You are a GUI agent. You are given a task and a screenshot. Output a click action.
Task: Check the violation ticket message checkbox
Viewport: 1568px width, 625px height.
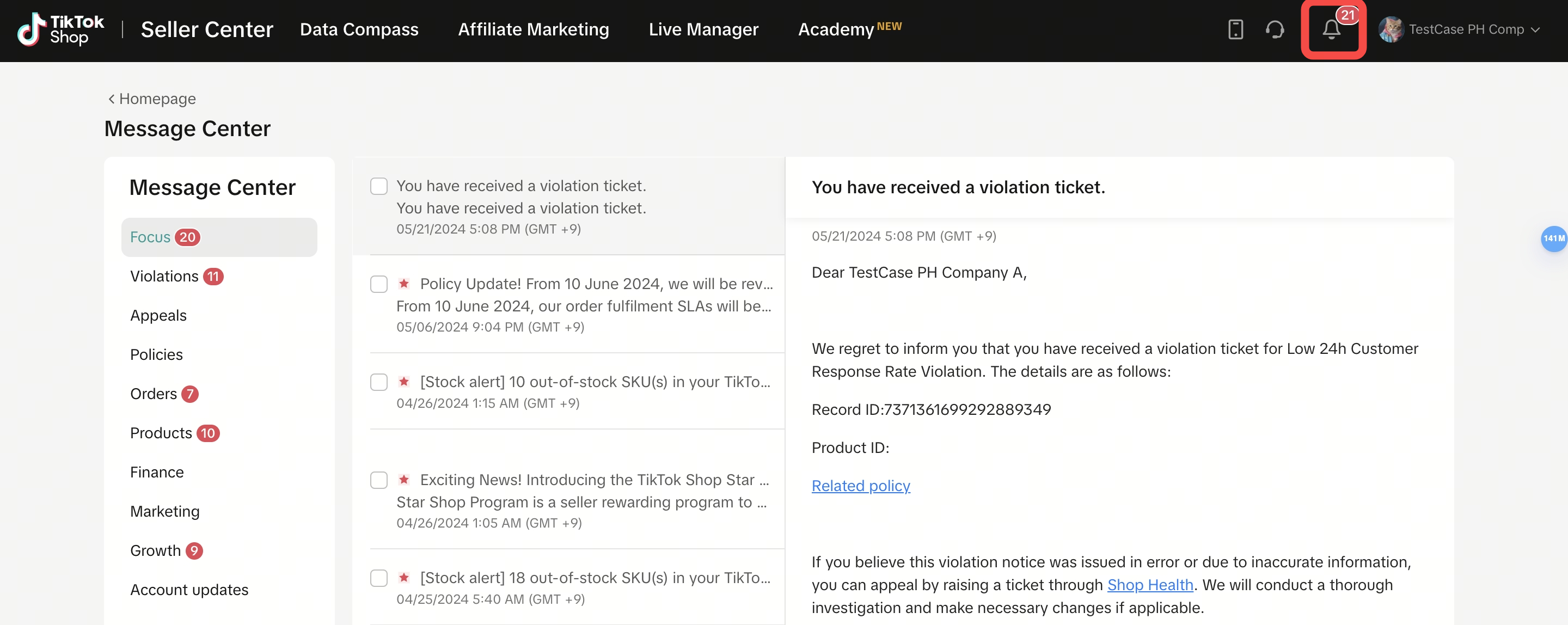(378, 186)
